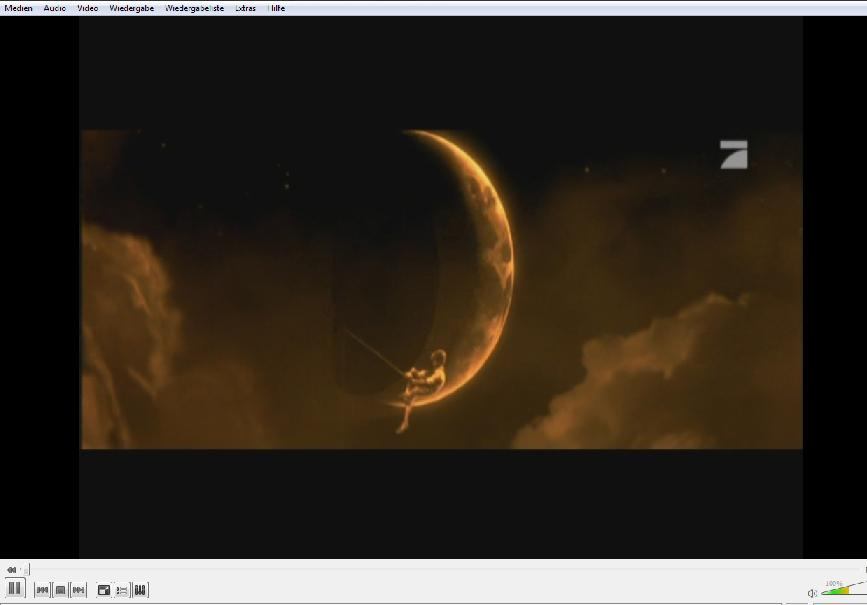
Task: Mute audio via the speaker icon
Action: [x=812, y=593]
